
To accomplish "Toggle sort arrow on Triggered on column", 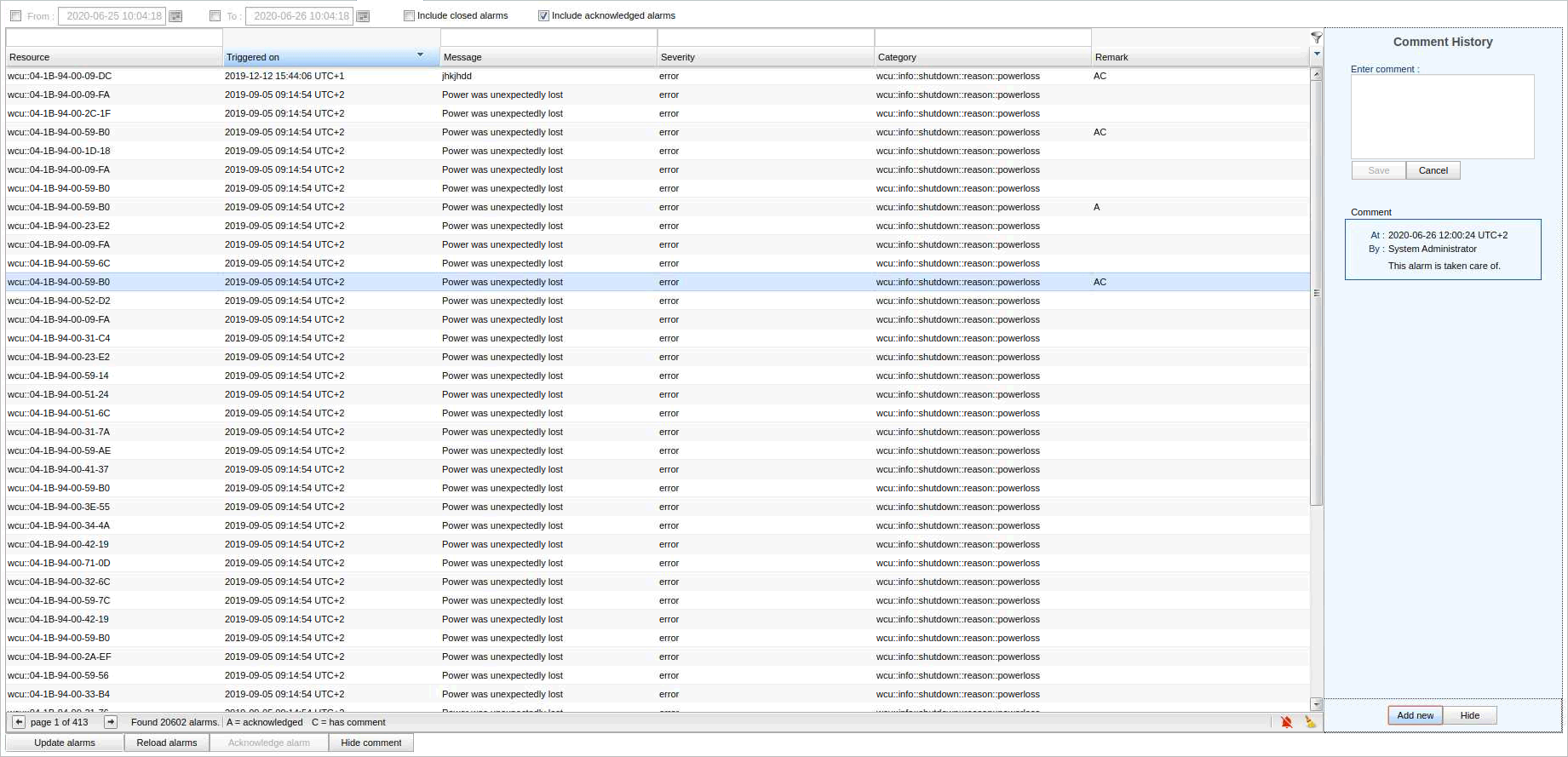I will (x=420, y=55).
